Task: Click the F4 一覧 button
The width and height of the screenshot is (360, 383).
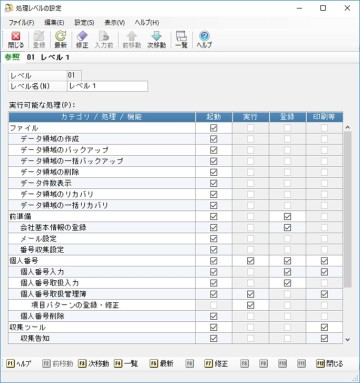Action: (x=126, y=363)
